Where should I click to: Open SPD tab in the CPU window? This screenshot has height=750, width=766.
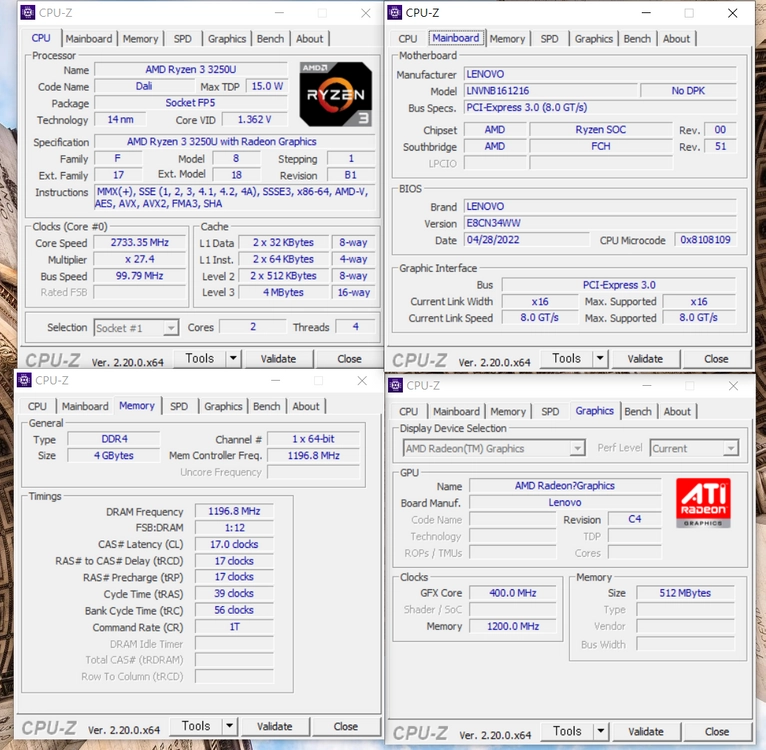click(182, 39)
